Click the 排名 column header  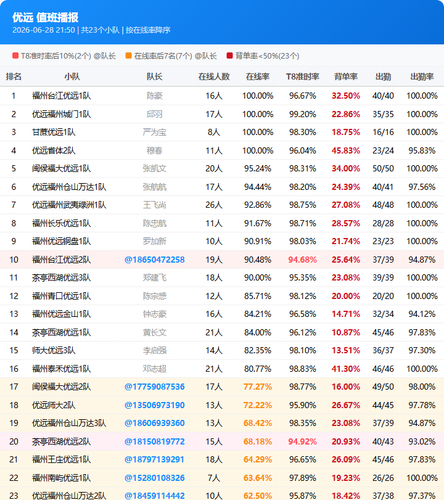coord(14,77)
